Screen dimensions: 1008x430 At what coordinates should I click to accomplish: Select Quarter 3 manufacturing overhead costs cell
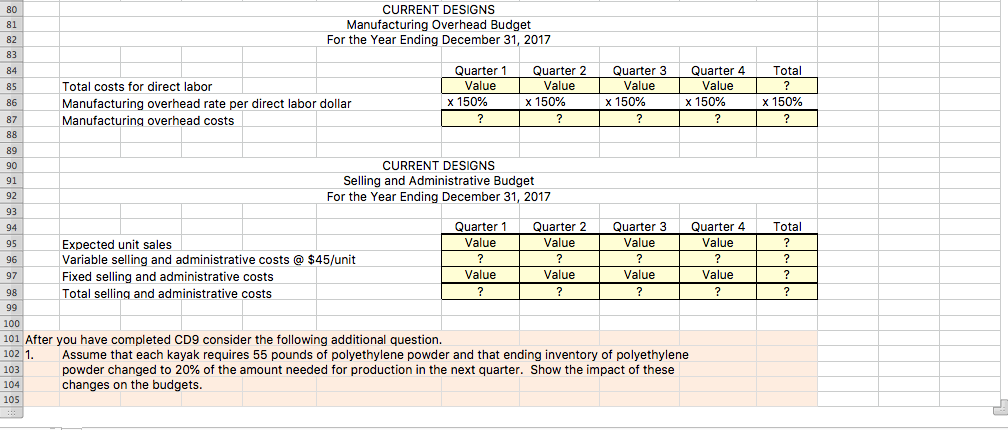[x=639, y=119]
